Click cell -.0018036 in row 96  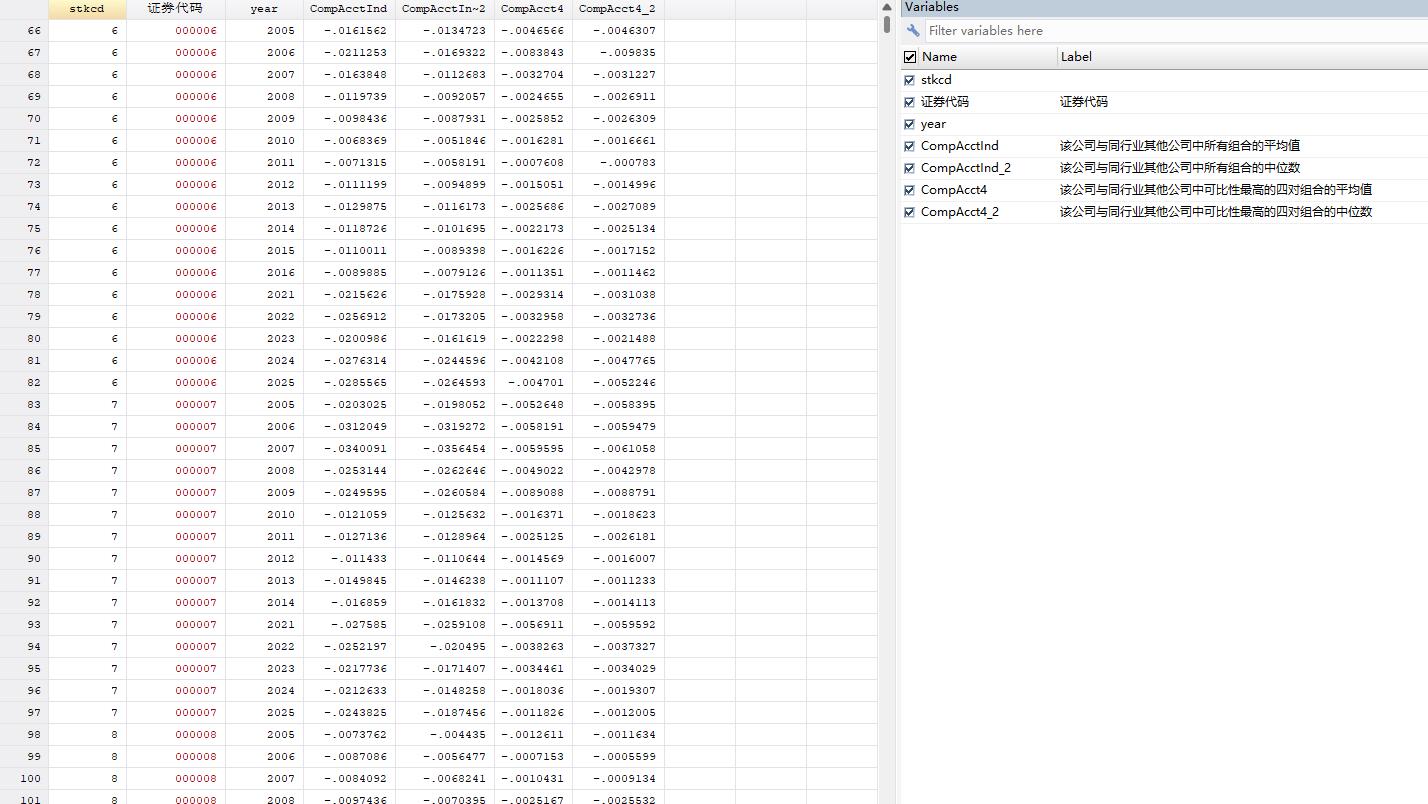533,691
